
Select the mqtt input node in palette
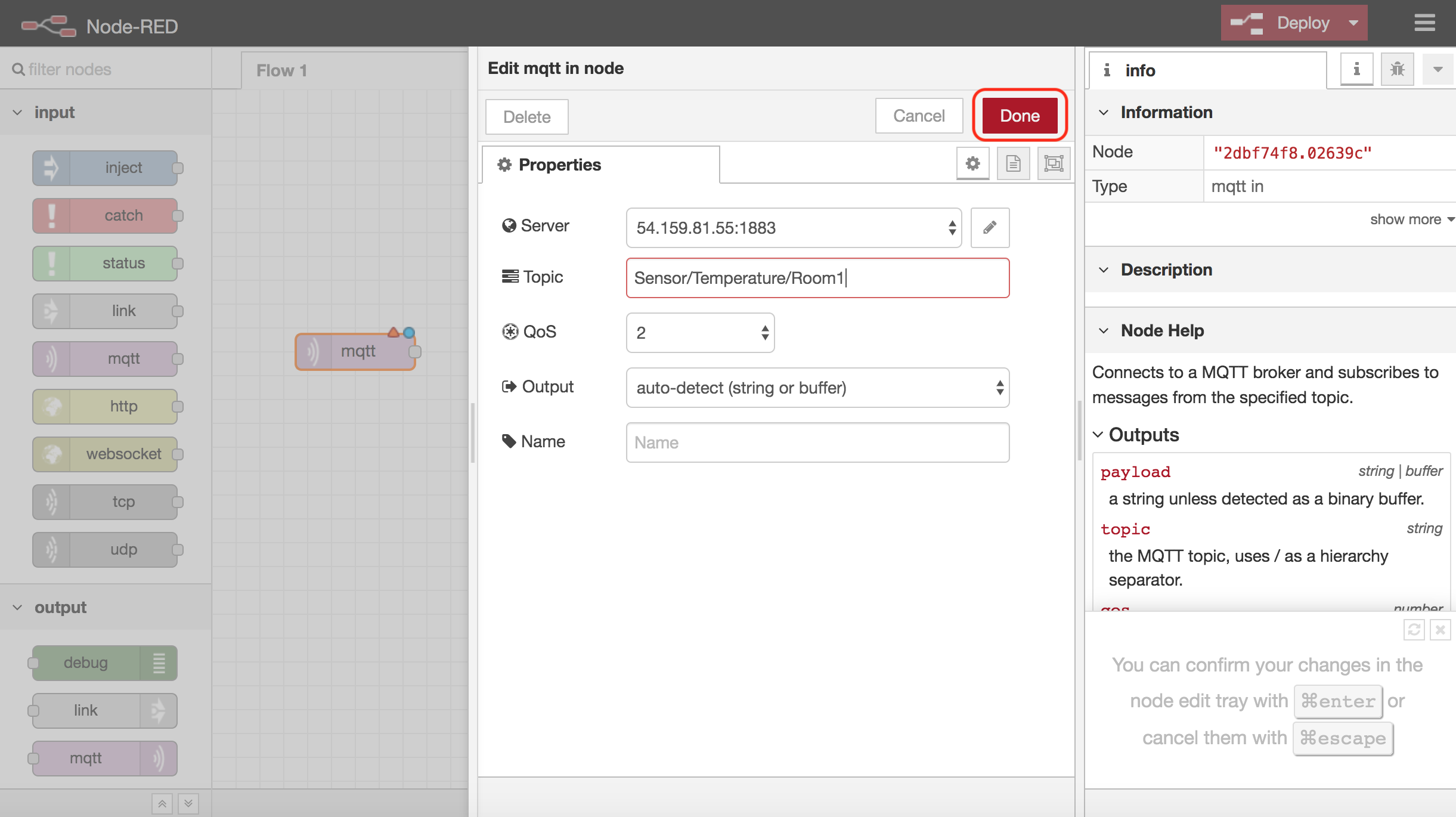point(105,358)
